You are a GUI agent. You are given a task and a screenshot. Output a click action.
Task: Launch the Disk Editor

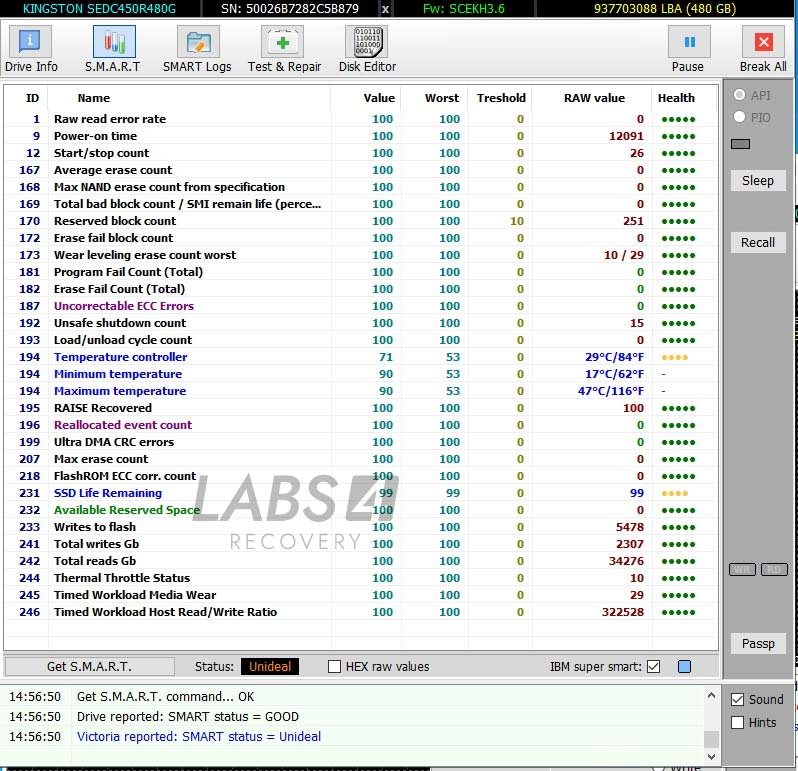click(367, 50)
